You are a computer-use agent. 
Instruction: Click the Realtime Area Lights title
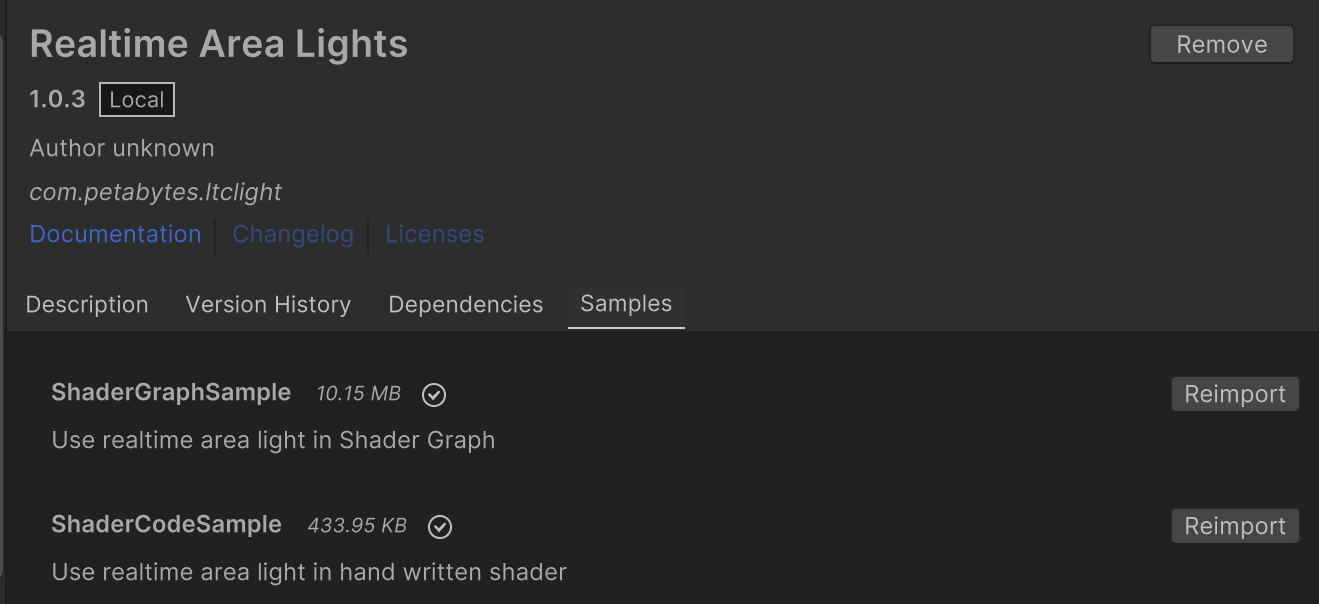tap(219, 44)
